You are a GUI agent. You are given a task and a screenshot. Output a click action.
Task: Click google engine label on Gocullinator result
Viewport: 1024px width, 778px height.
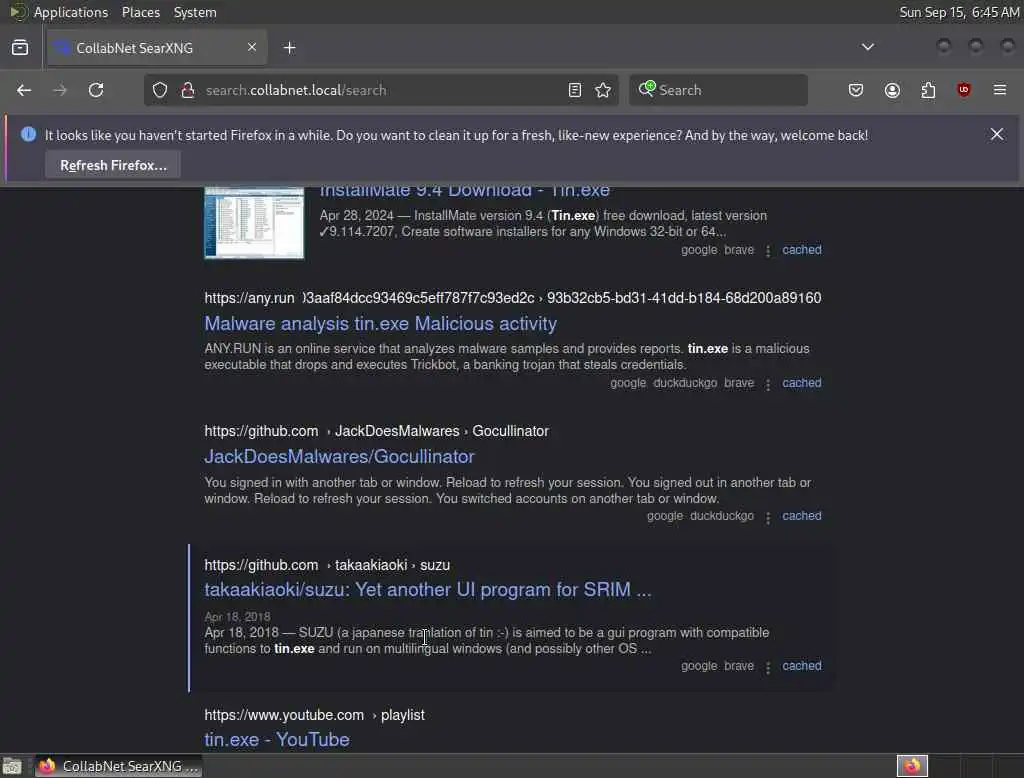coord(665,515)
